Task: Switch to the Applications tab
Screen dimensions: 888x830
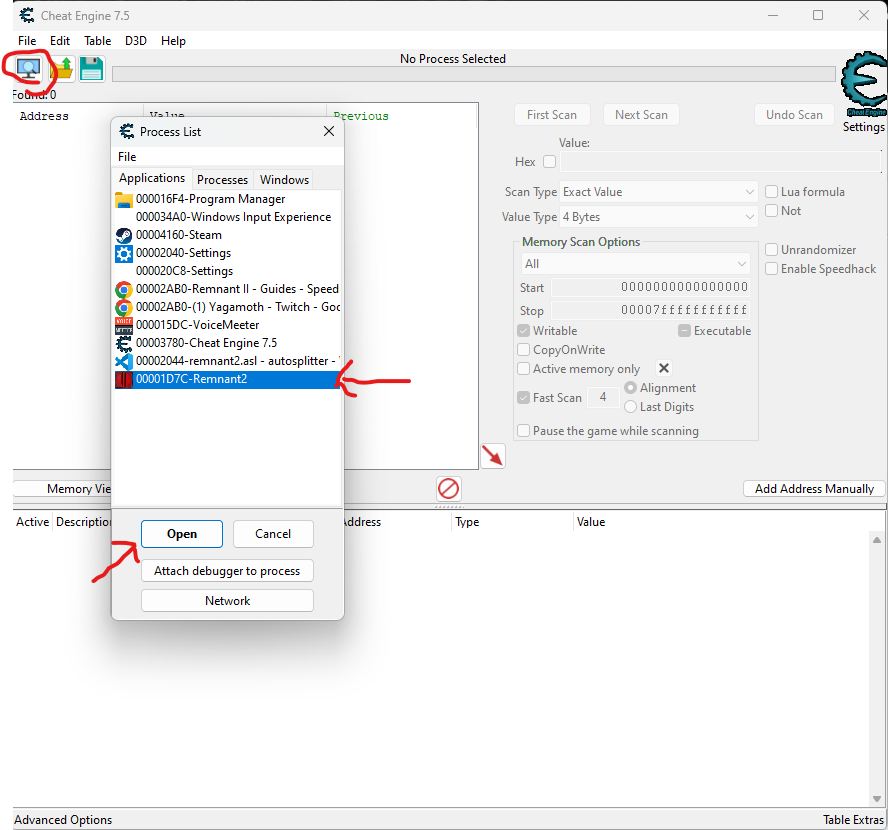Action: [152, 178]
